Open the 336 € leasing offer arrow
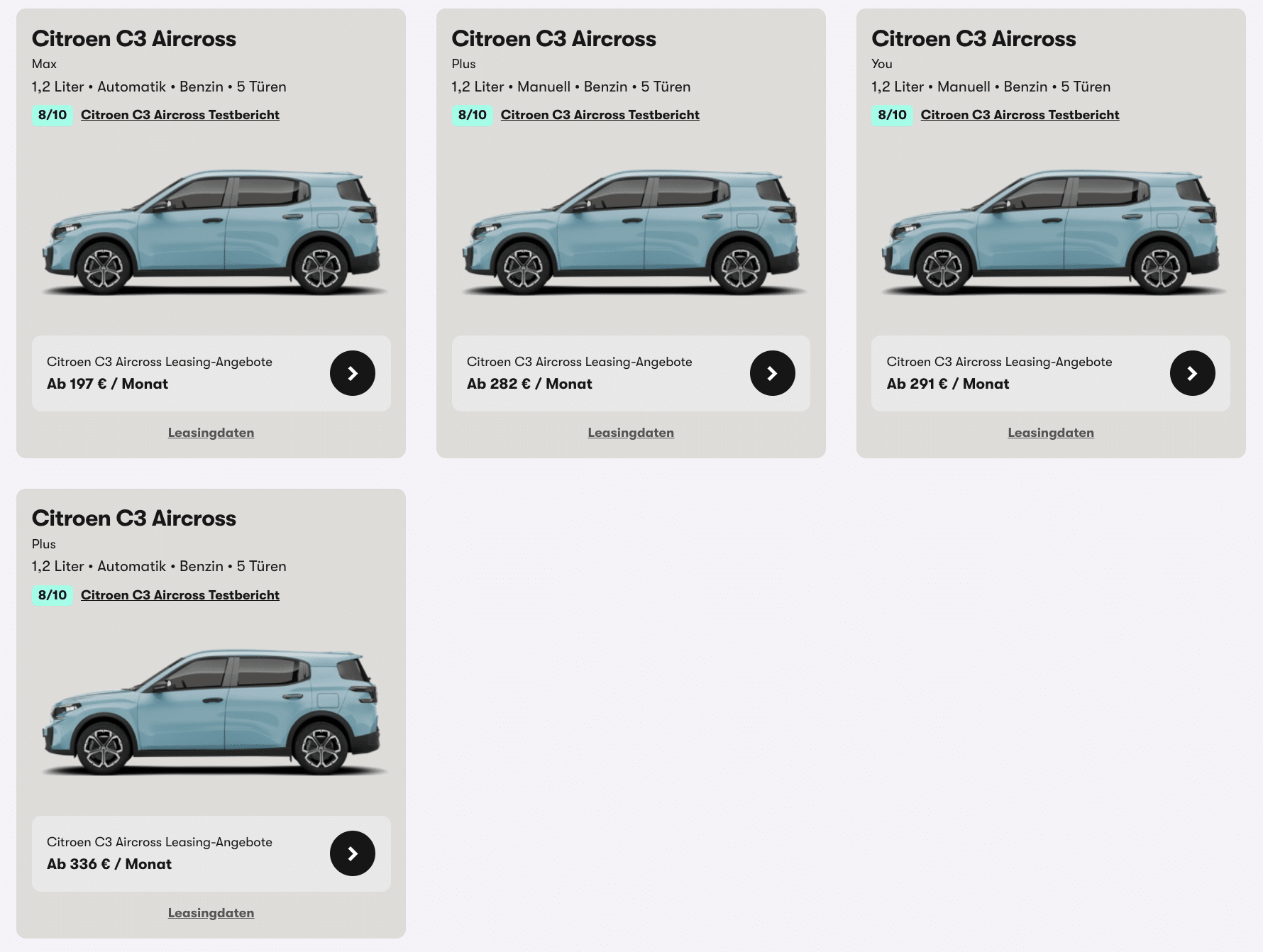This screenshot has width=1263, height=952. tap(353, 853)
